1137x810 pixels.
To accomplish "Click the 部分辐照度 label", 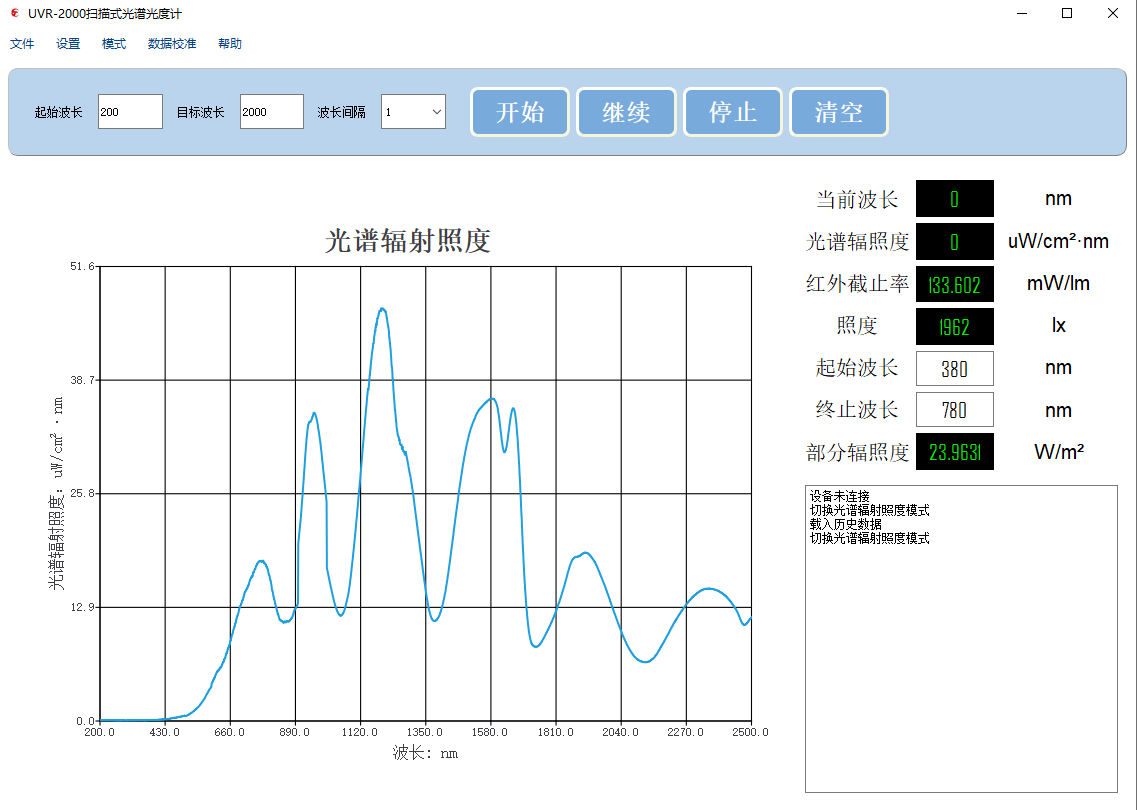I will pos(857,452).
